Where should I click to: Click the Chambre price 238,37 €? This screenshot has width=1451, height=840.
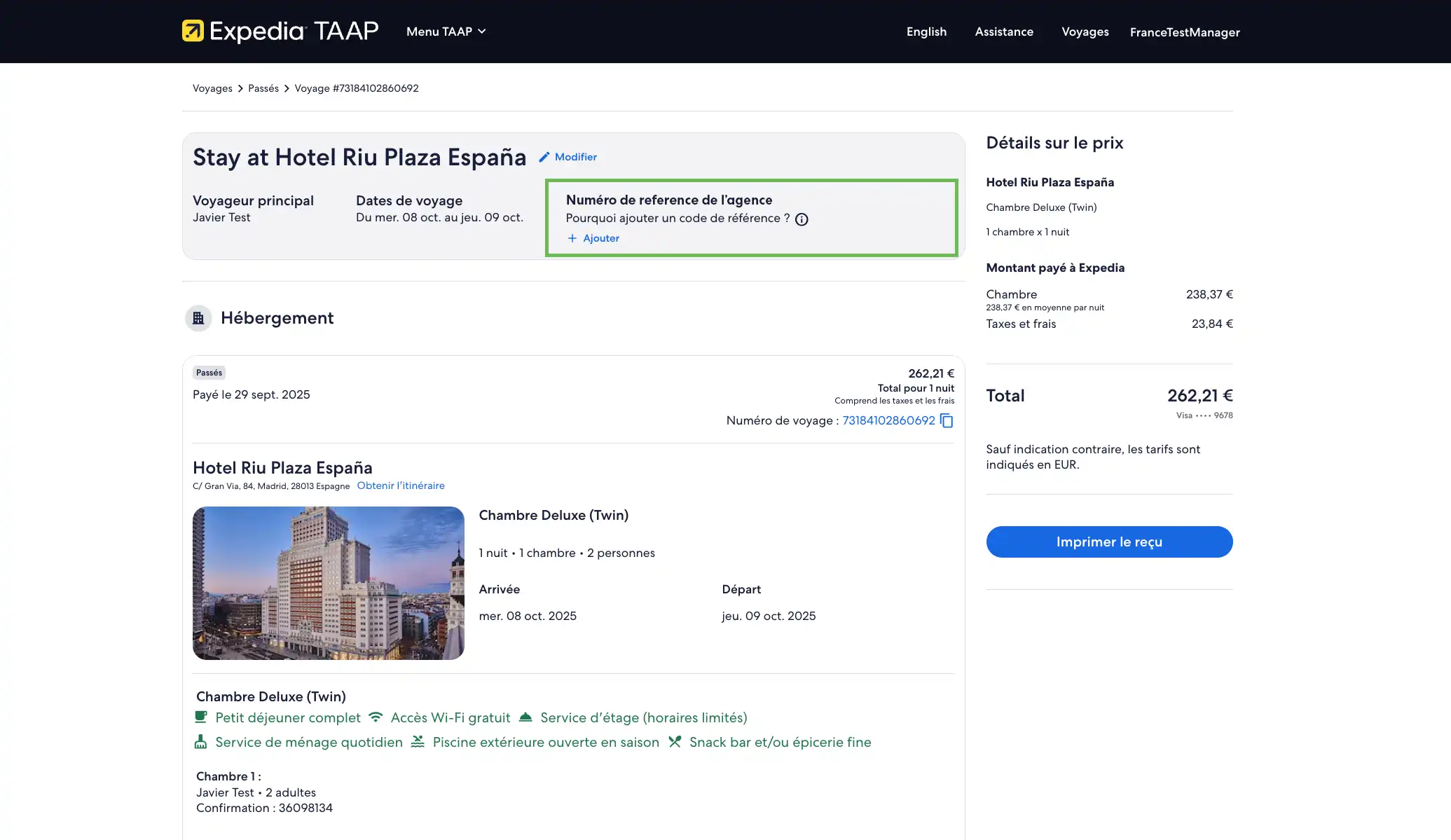click(x=1209, y=294)
